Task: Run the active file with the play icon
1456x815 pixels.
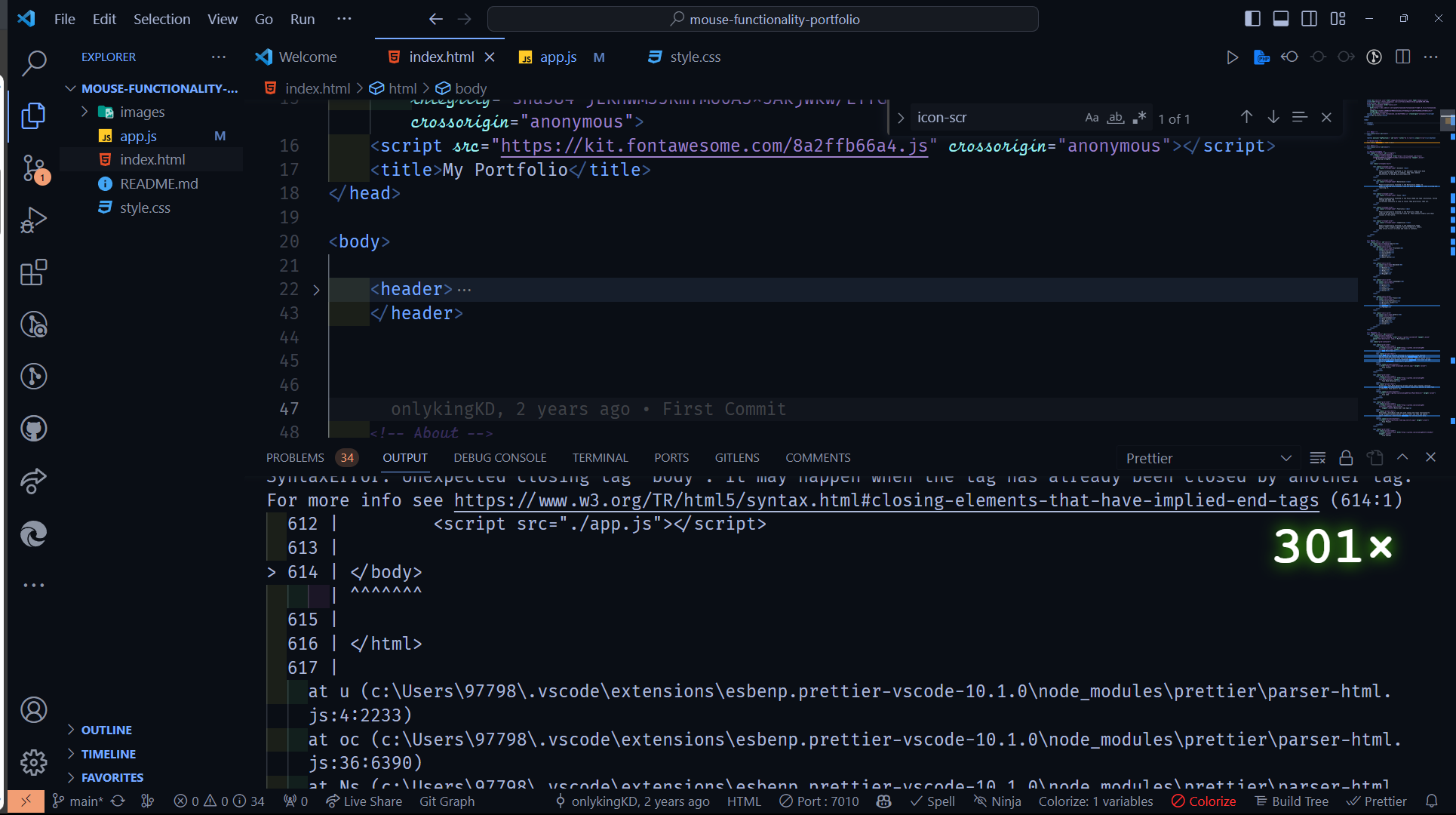Action: click(1233, 57)
